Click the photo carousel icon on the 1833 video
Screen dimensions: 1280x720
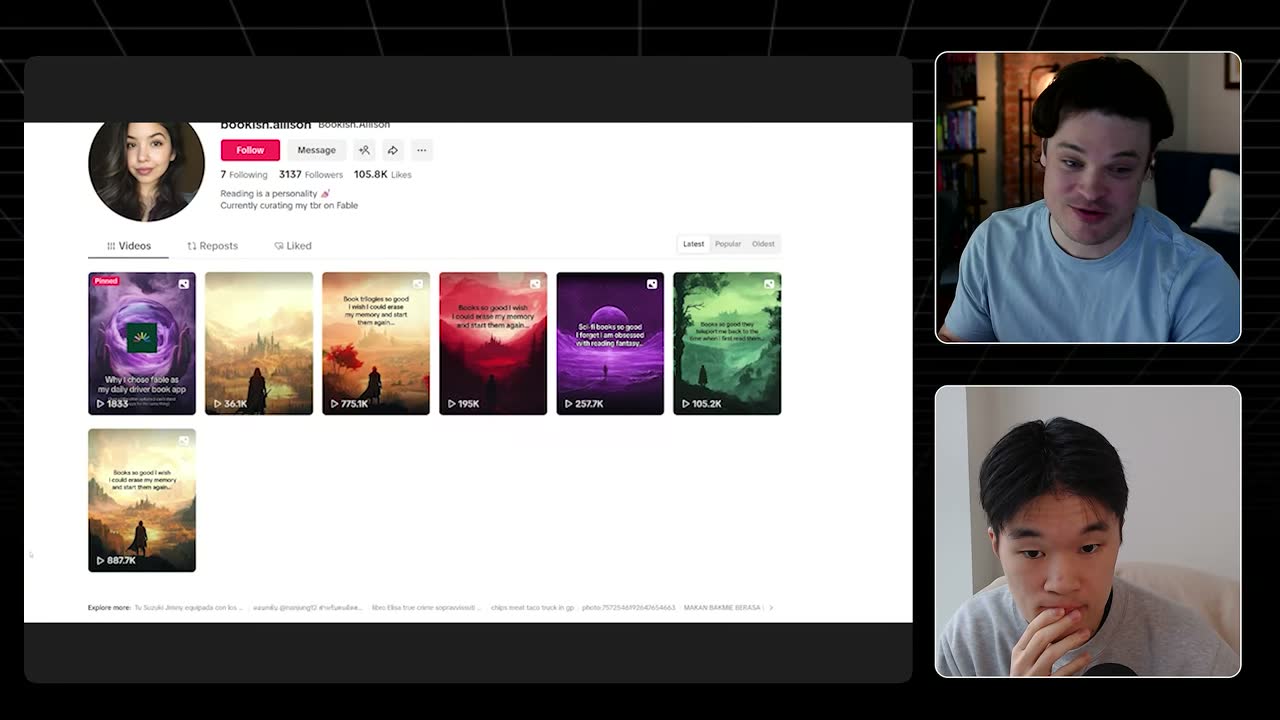(184, 284)
